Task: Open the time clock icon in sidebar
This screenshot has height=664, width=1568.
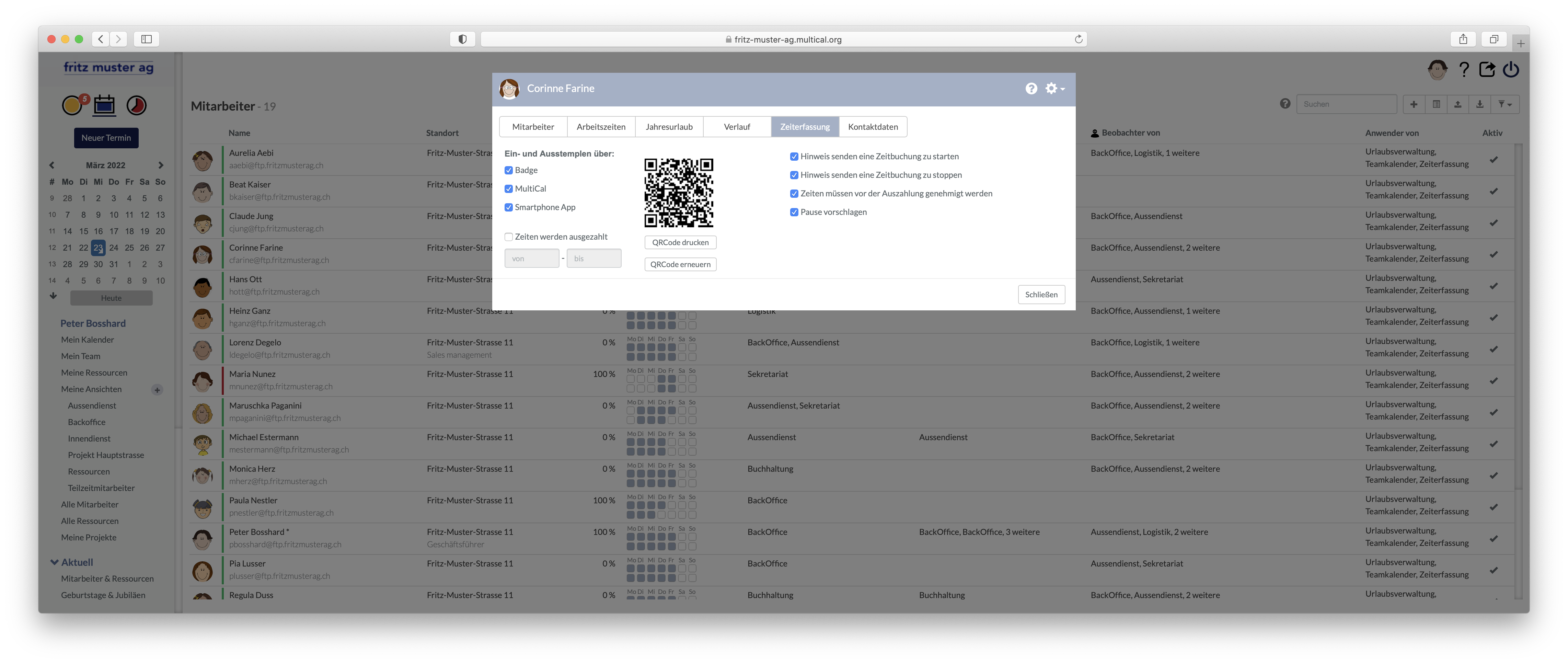Action: [x=136, y=105]
